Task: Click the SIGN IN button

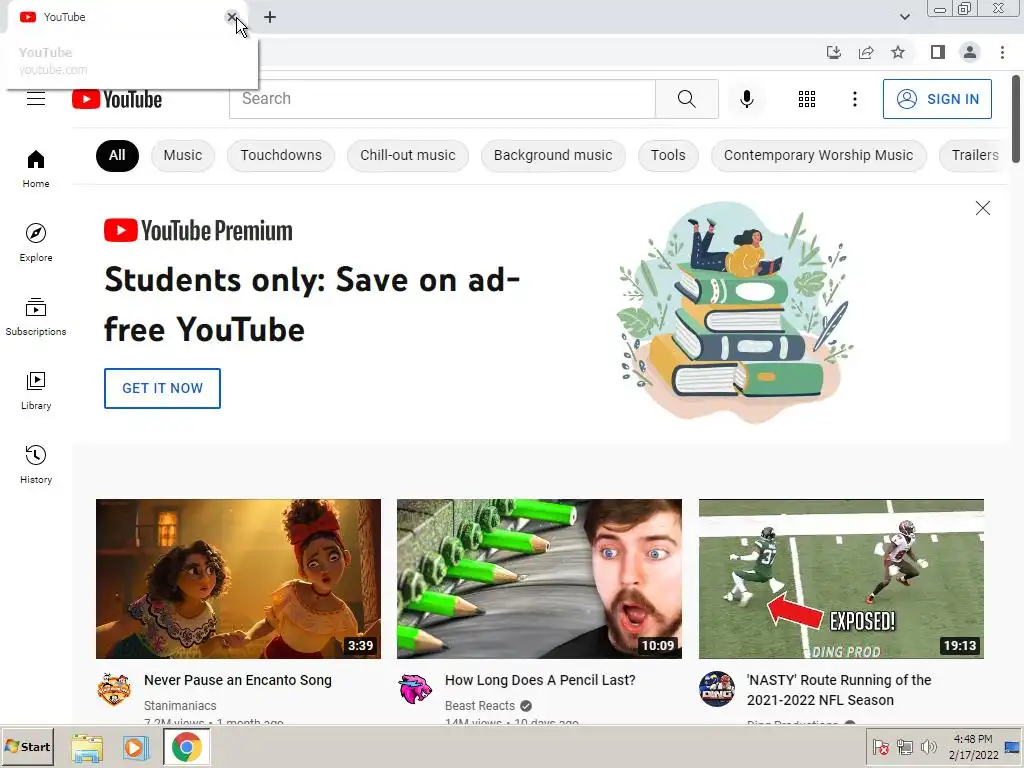Action: 937,99
